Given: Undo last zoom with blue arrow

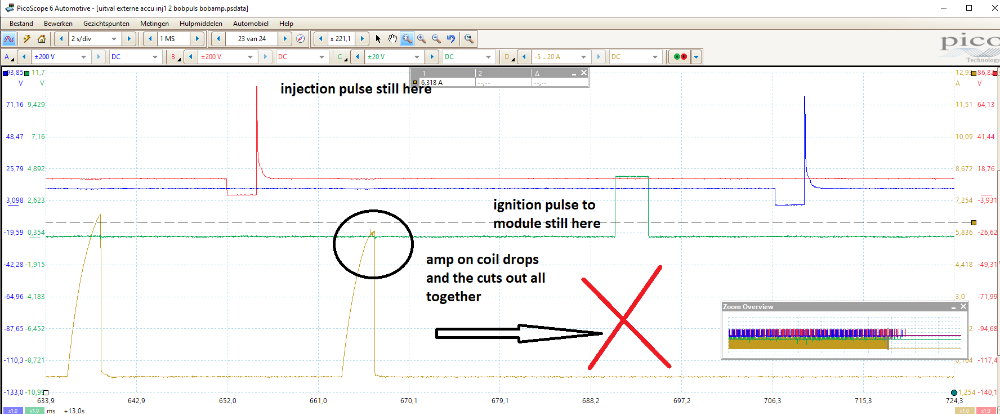Looking at the screenshot, I should pyautogui.click(x=451, y=38).
